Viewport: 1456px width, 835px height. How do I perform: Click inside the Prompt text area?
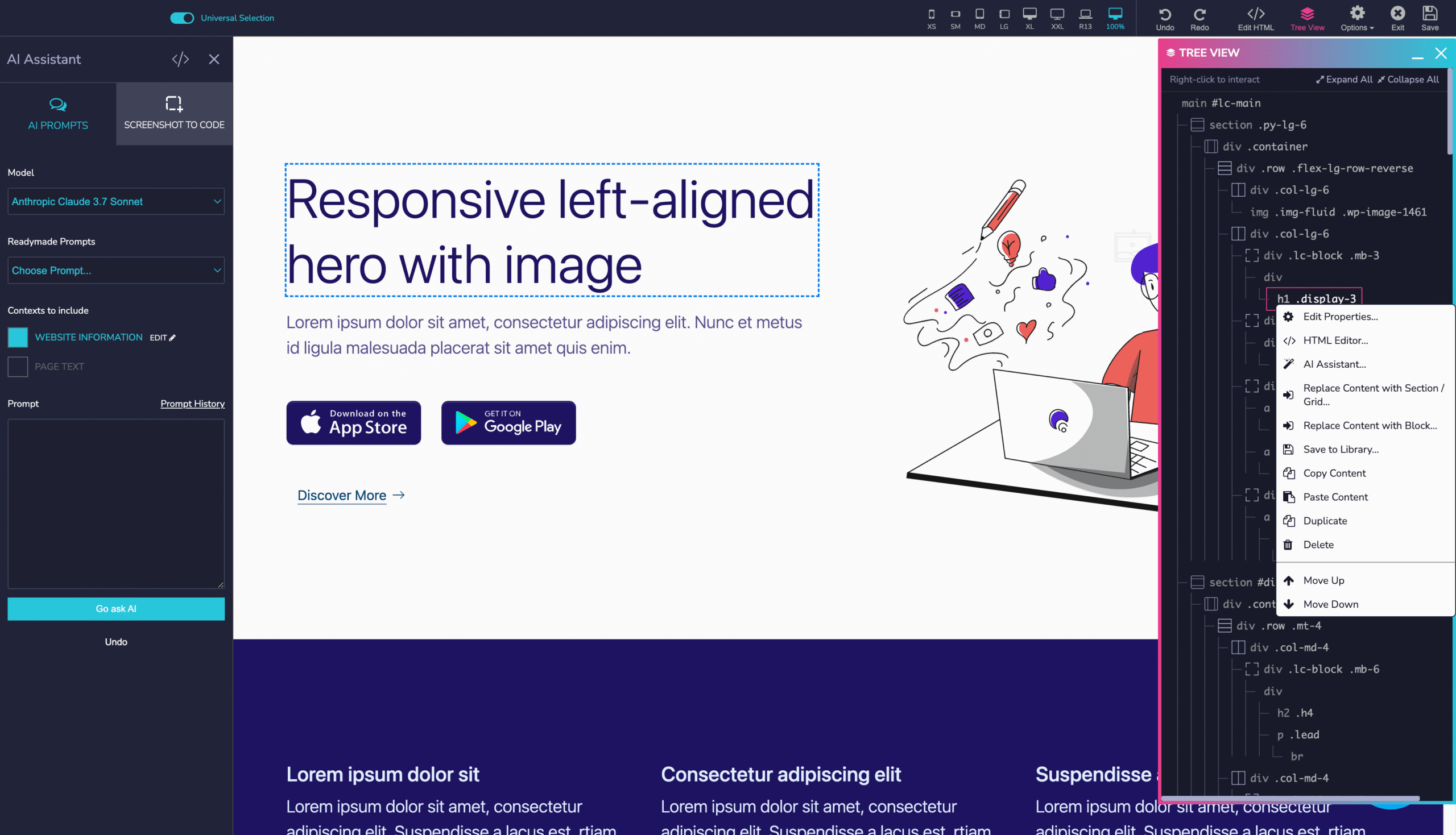pos(116,504)
